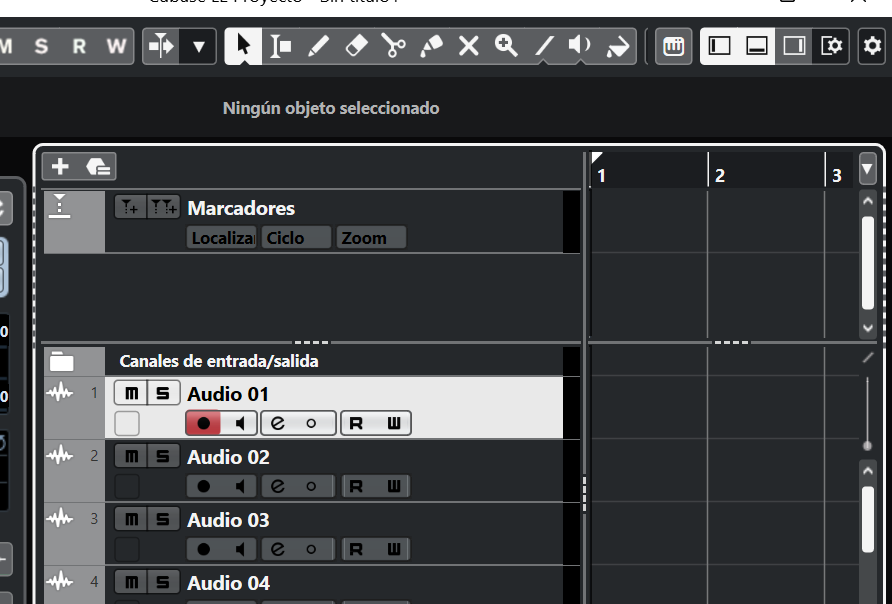Mute the Audio 03 track
The image size is (892, 604).
click(131, 519)
